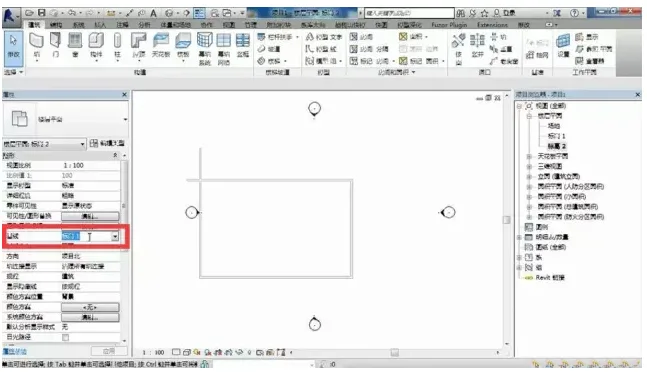
Task: Click Edit button for Visibility/Graphics Overrides
Action: point(90,216)
